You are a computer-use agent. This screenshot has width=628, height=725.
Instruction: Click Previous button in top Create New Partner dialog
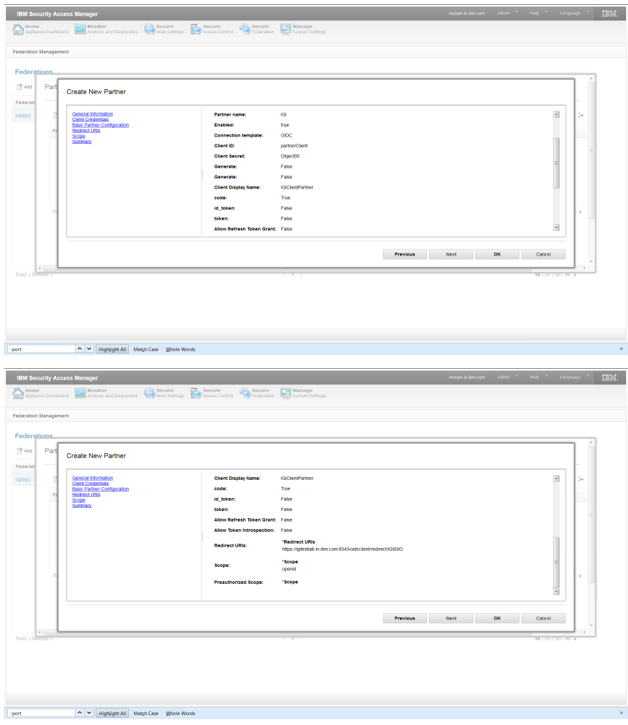tap(405, 254)
